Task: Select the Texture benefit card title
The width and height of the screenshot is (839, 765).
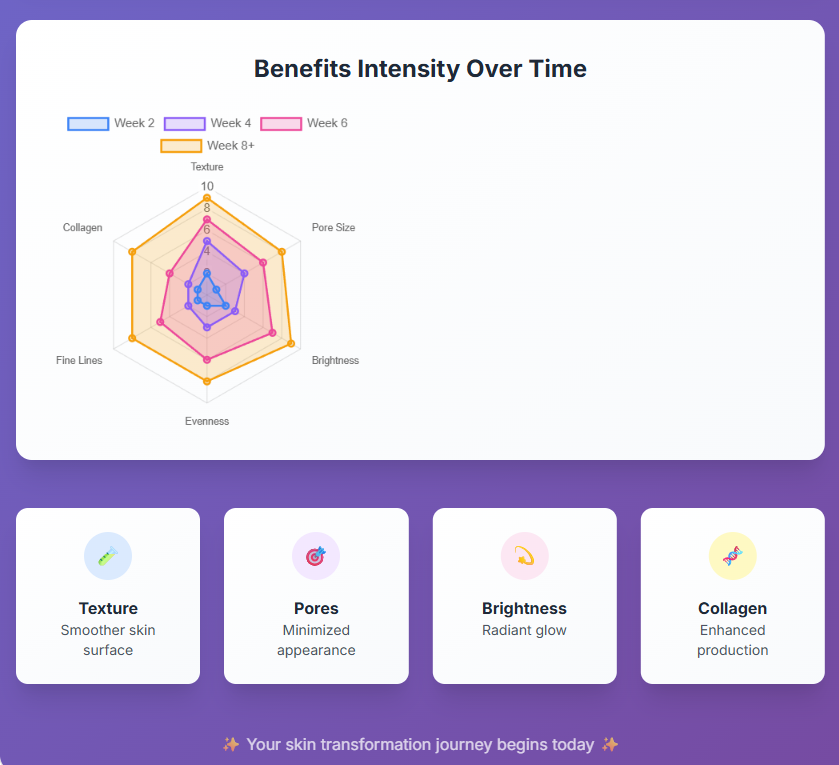Action: [108, 608]
